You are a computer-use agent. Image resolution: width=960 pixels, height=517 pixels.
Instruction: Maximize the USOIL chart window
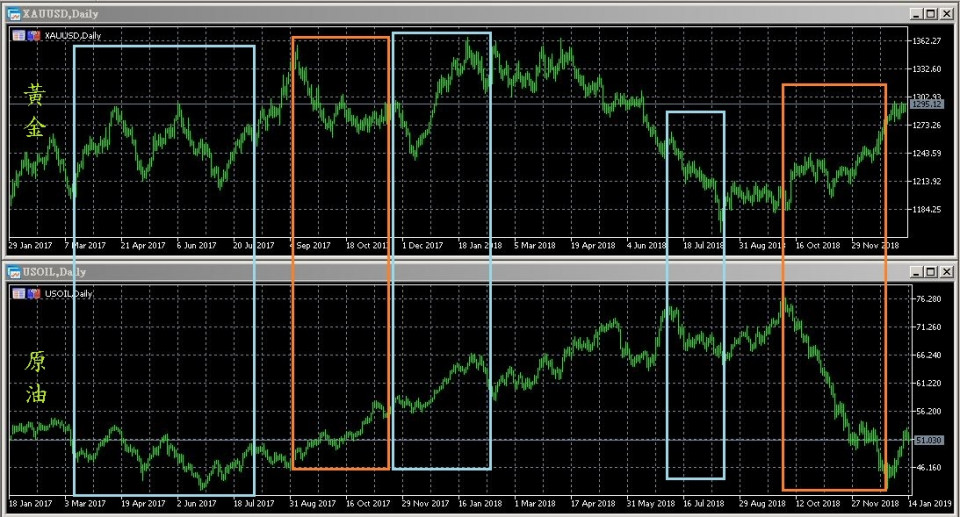click(931, 272)
